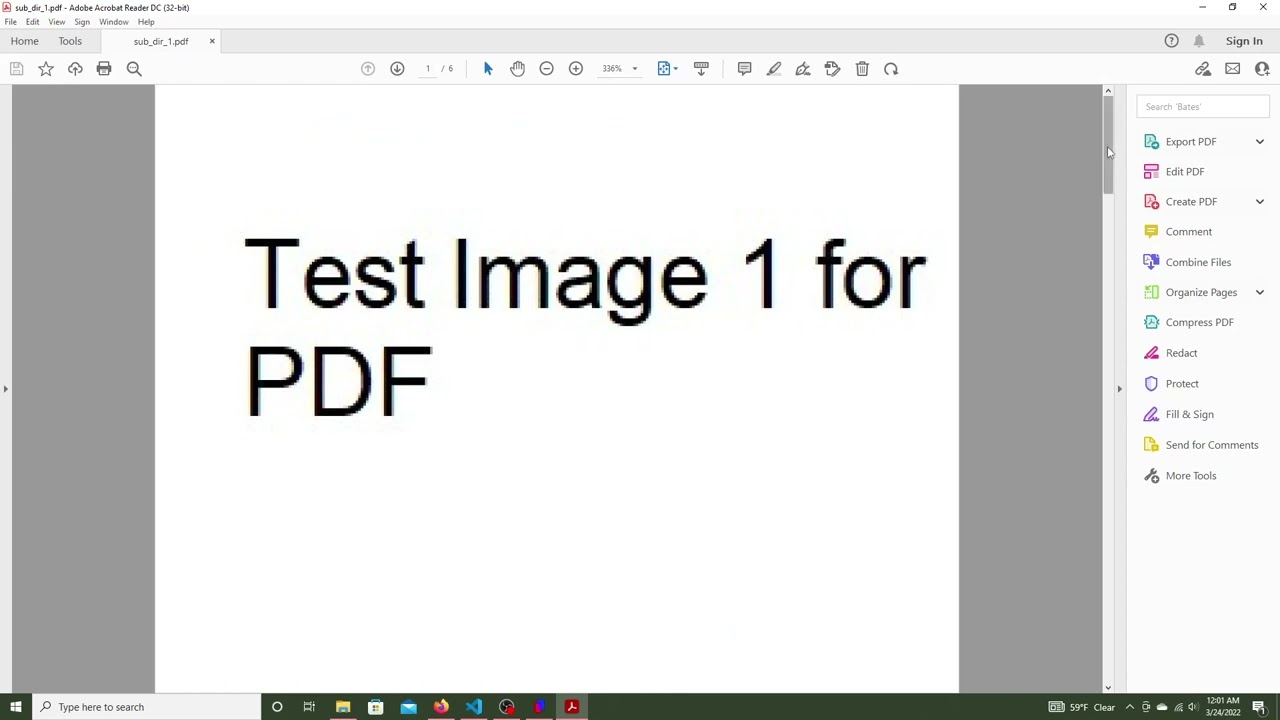Click the vertical scrollbar thumb
Viewport: 1280px width, 720px height.
pyautogui.click(x=1108, y=145)
